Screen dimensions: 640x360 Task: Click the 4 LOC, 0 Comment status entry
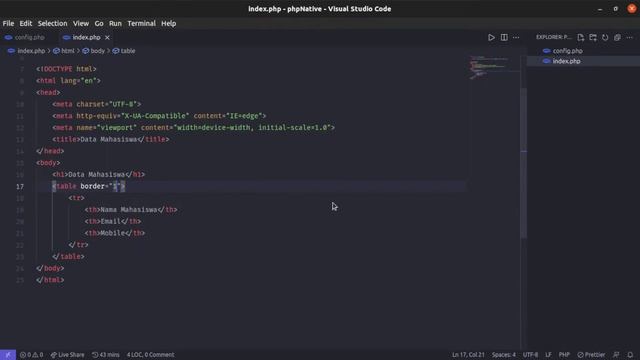point(150,355)
